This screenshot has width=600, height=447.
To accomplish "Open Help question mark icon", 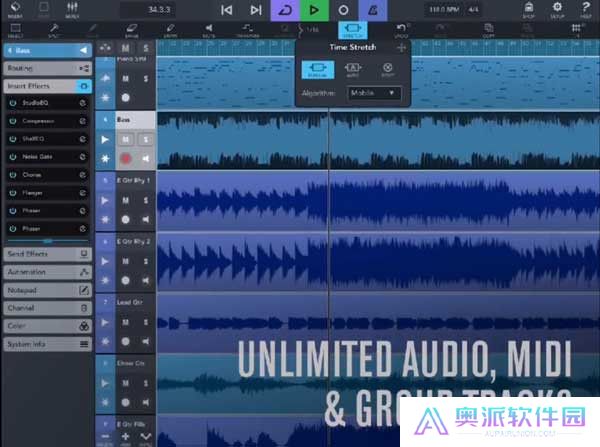I will tap(585, 9).
